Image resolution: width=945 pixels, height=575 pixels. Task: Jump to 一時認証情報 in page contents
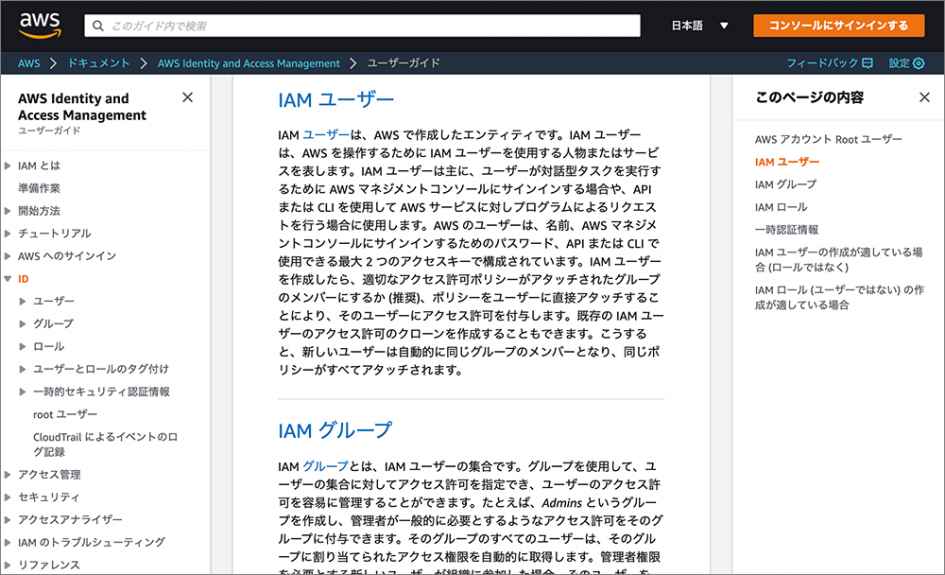click(x=786, y=230)
